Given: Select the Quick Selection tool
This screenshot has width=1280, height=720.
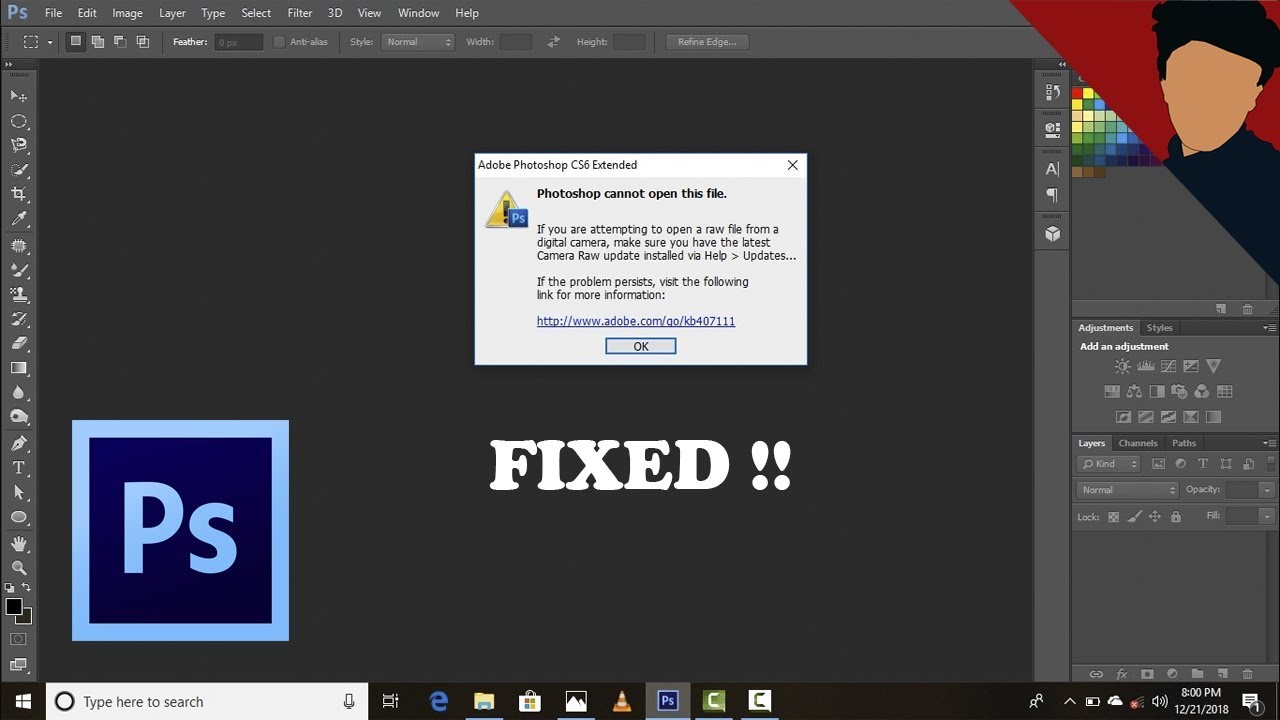Looking at the screenshot, I should (18, 170).
